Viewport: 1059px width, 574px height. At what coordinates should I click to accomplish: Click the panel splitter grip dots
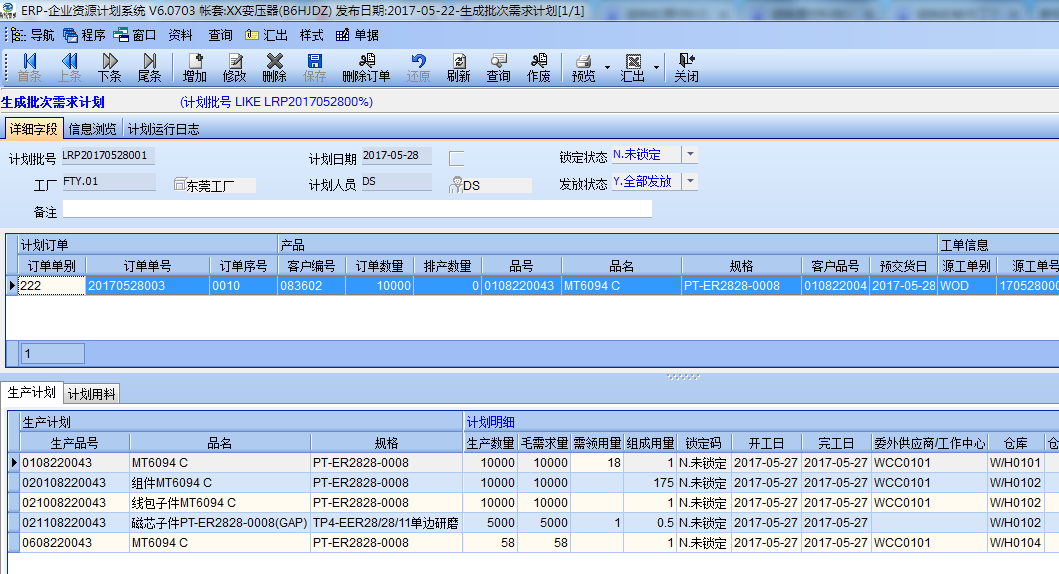click(683, 377)
